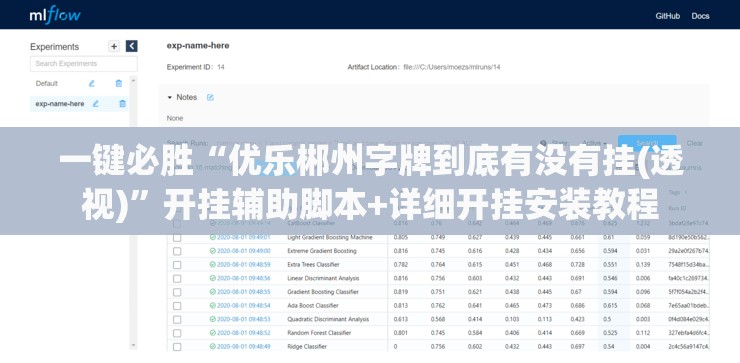740x363 pixels.
Task: Click value 0.728 in Extra Trees row
Action: 577,265
